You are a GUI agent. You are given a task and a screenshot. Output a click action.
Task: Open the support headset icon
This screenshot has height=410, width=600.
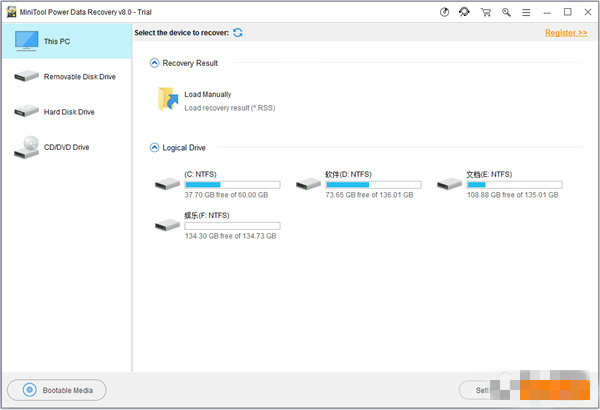click(464, 12)
